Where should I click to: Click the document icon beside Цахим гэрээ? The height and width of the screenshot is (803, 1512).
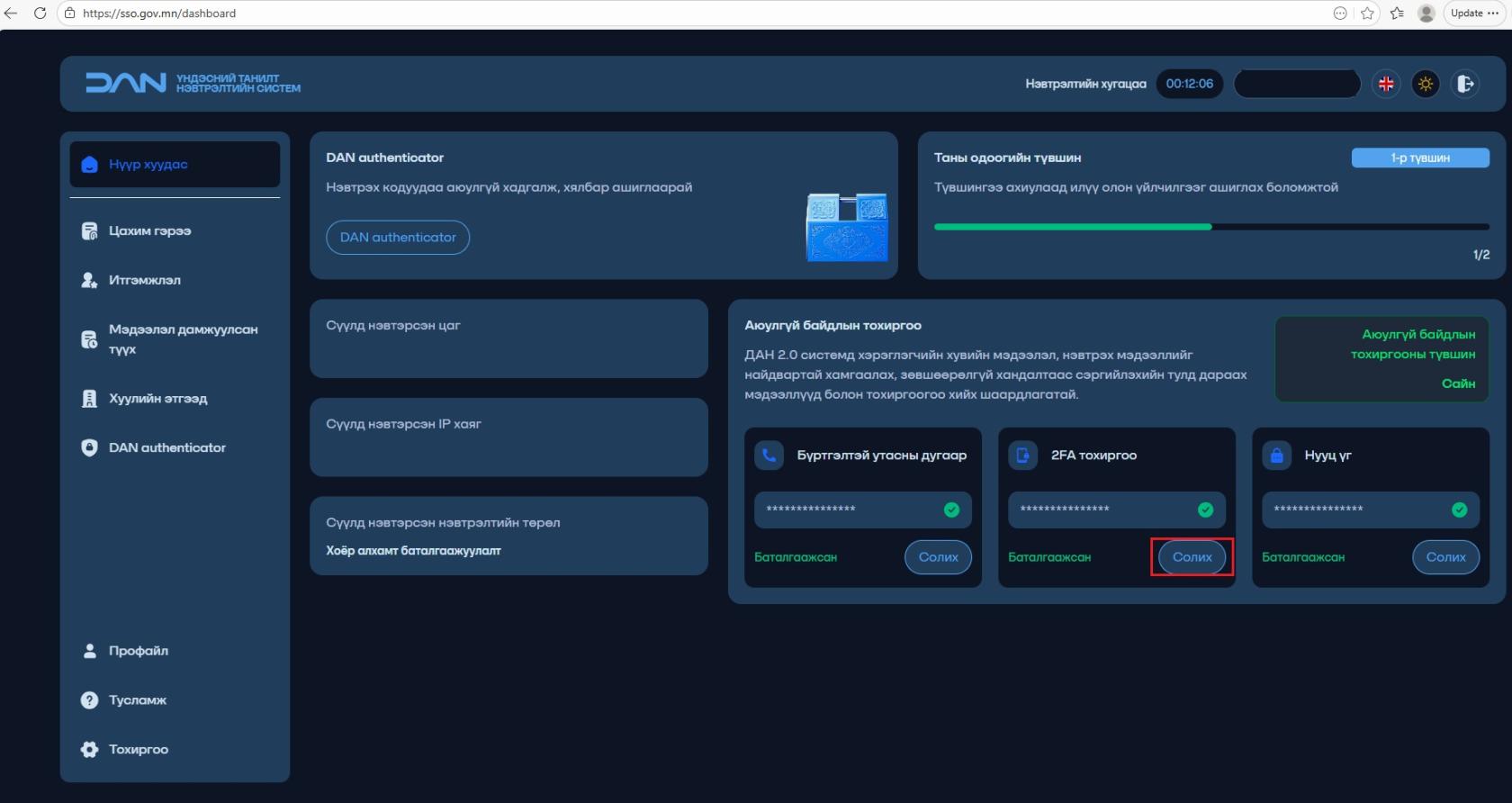(89, 231)
